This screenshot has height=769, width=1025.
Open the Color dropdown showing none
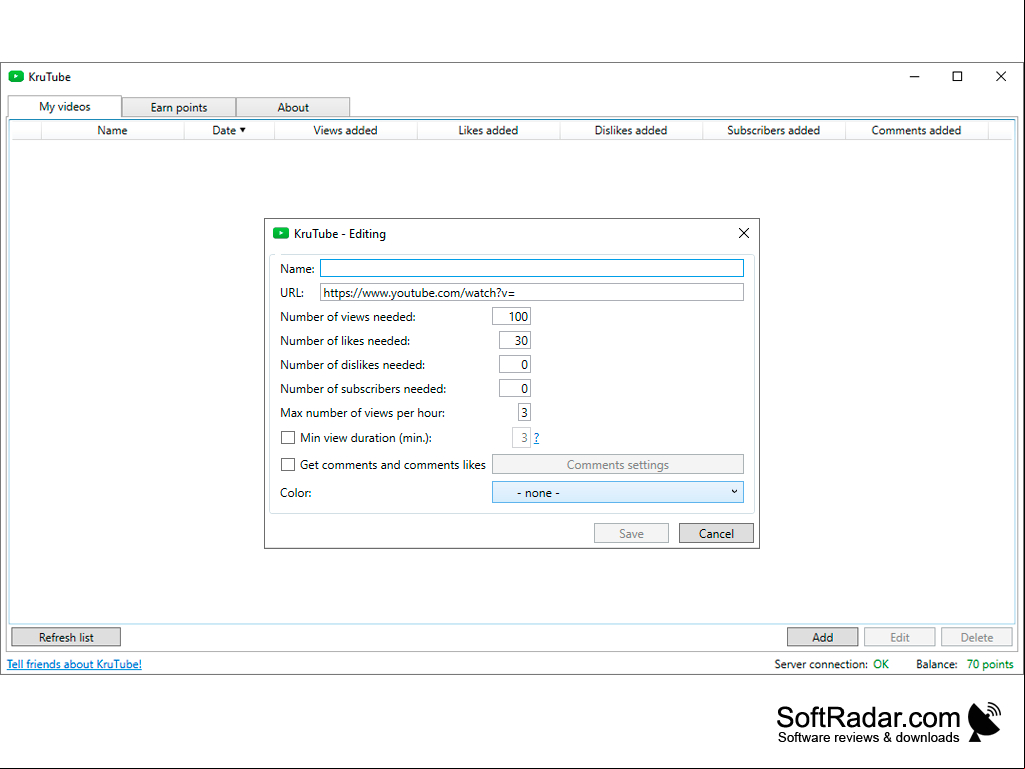618,492
